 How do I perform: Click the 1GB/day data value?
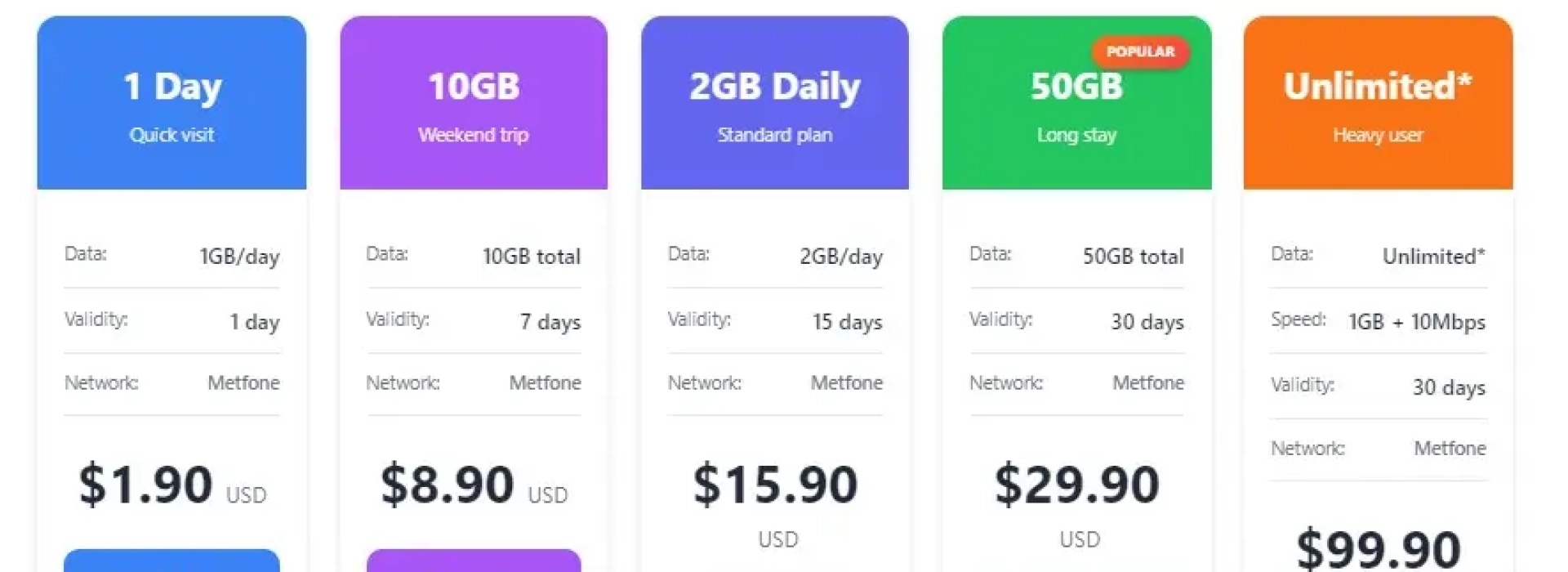(x=239, y=257)
